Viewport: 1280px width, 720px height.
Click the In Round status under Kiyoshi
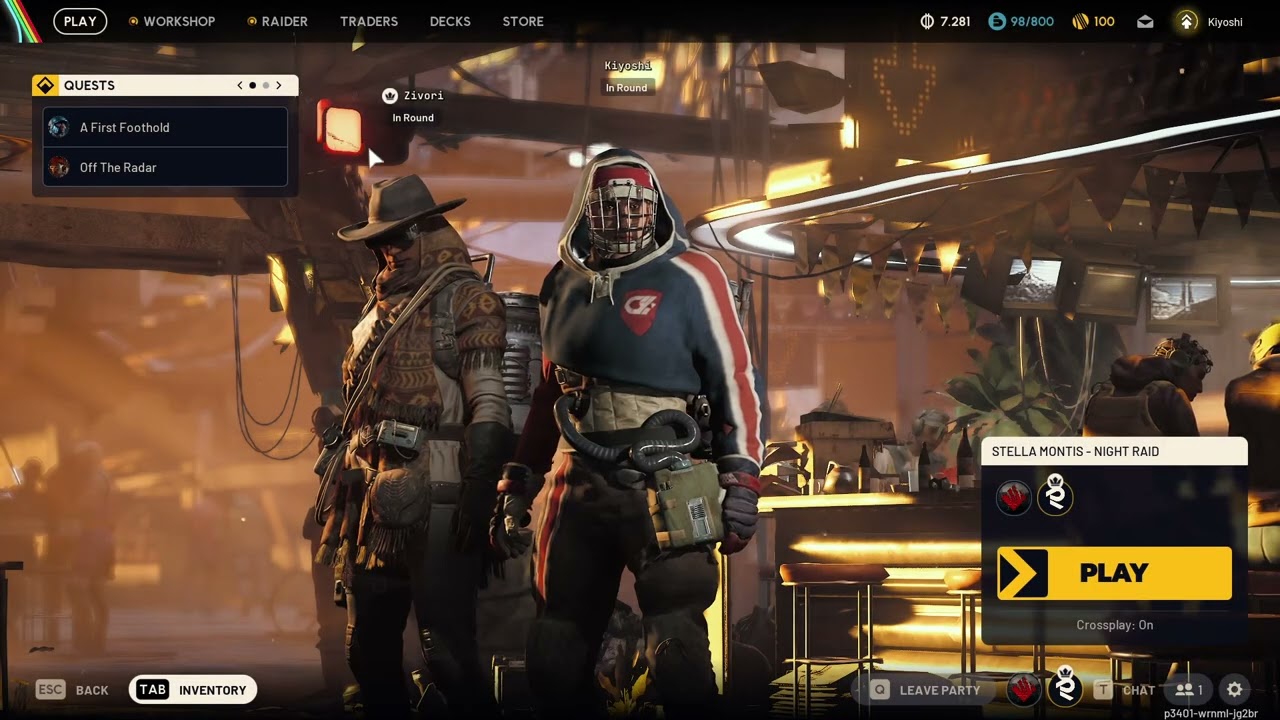(x=626, y=88)
